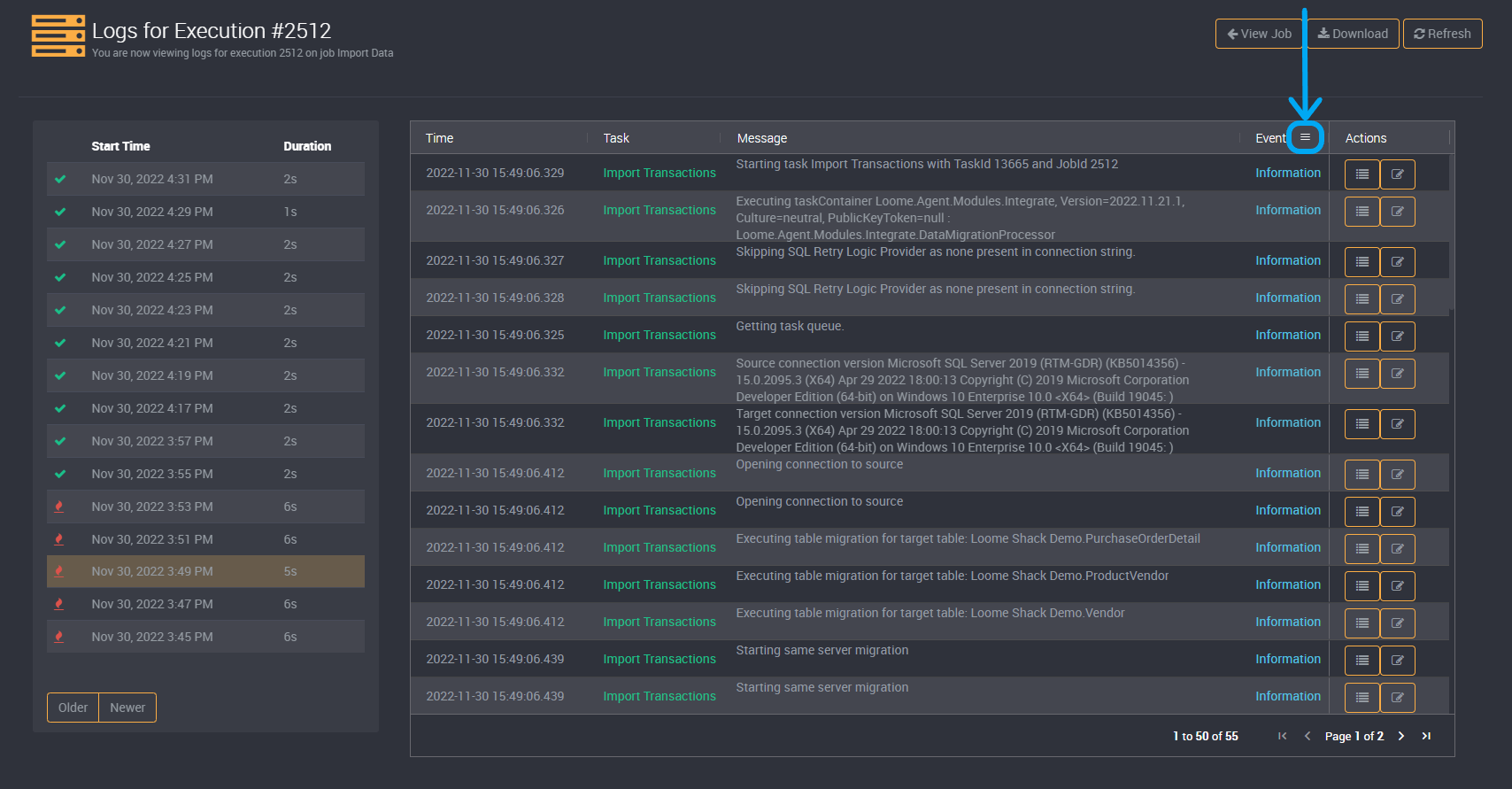
Task: Select execution Nov 30, 2022 4:17 PM
Action: click(x=205, y=408)
